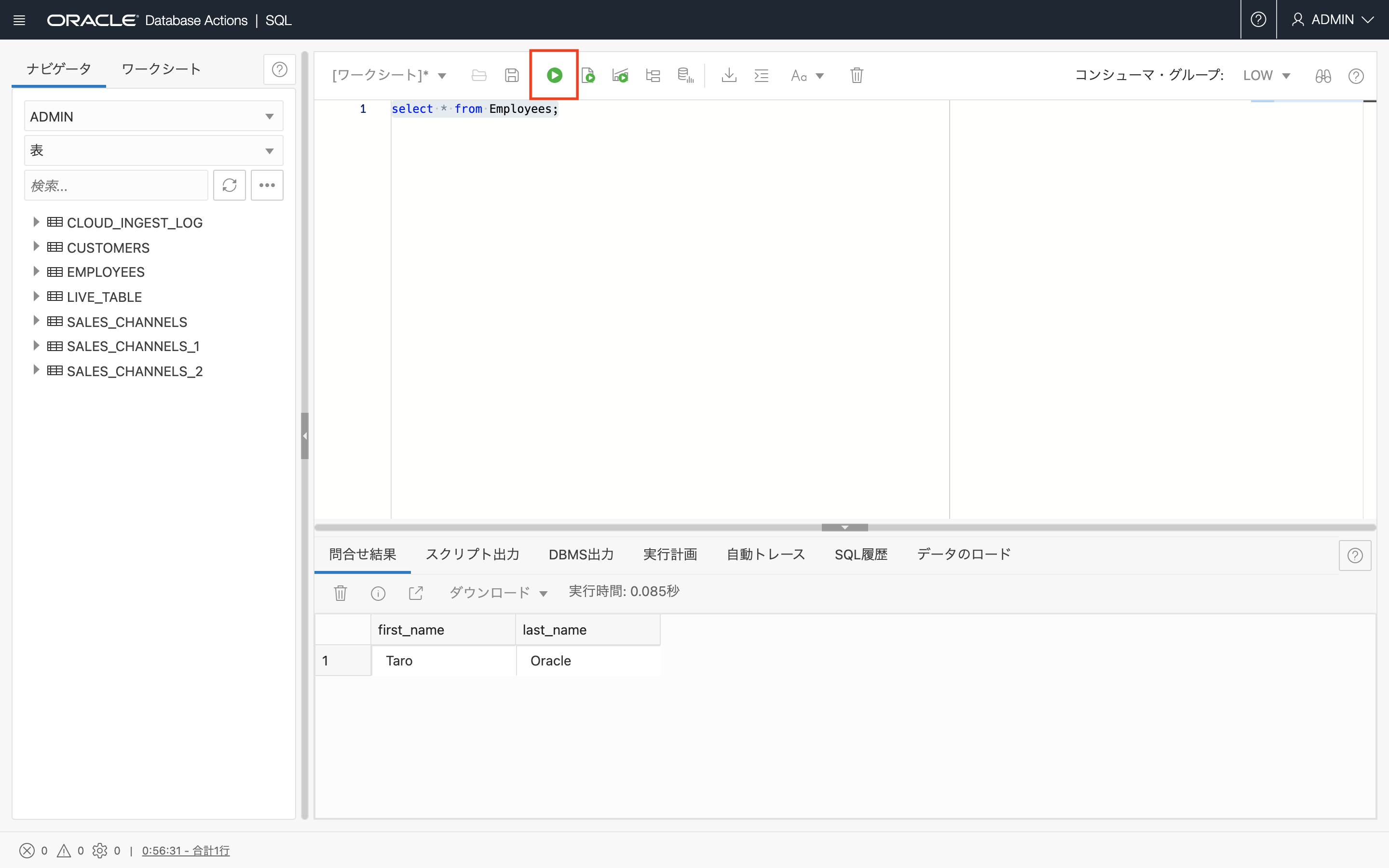Save the worksheet with the disk icon

[x=511, y=75]
